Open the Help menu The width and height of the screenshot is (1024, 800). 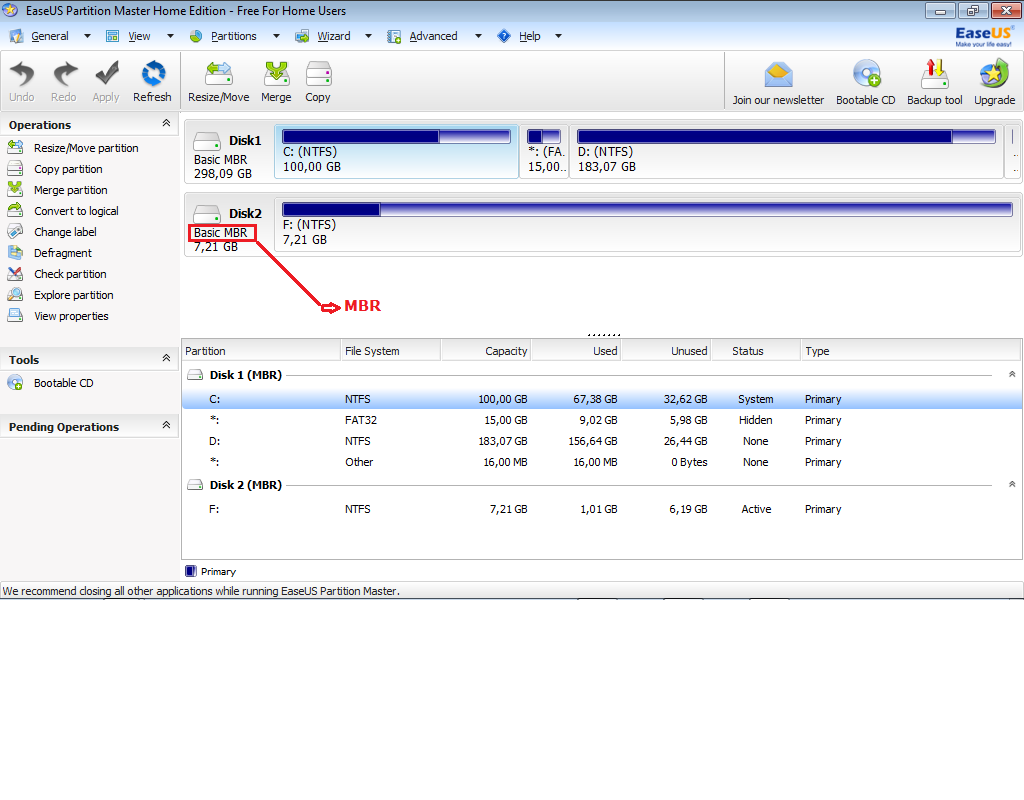(x=530, y=37)
